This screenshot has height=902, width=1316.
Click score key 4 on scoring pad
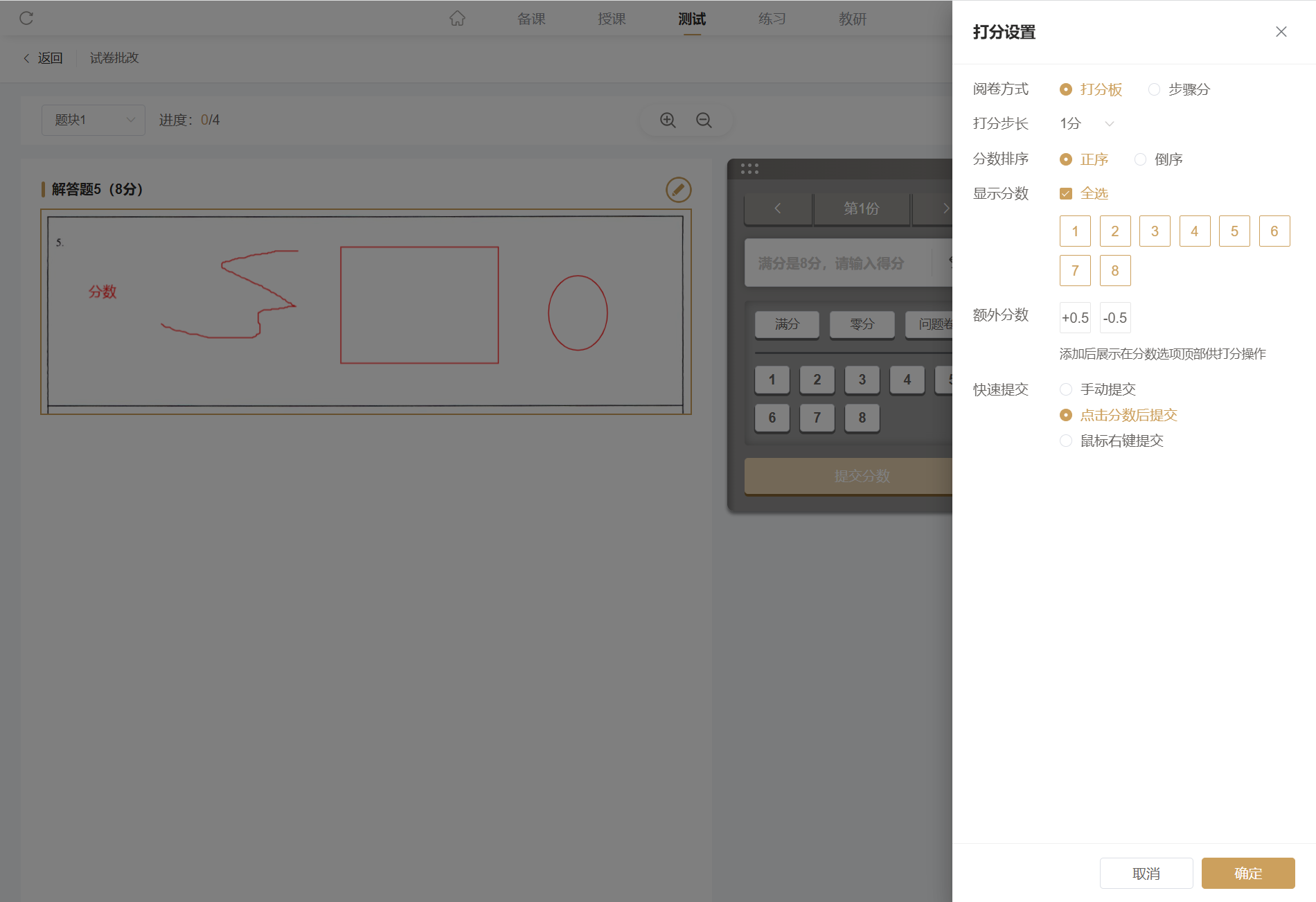pos(907,380)
